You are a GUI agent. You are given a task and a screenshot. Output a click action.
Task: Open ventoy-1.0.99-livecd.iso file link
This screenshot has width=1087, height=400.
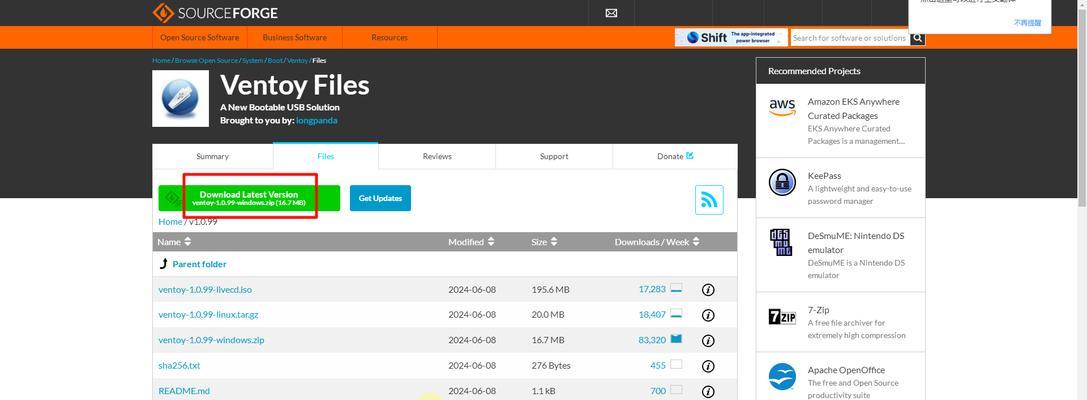(x=205, y=289)
